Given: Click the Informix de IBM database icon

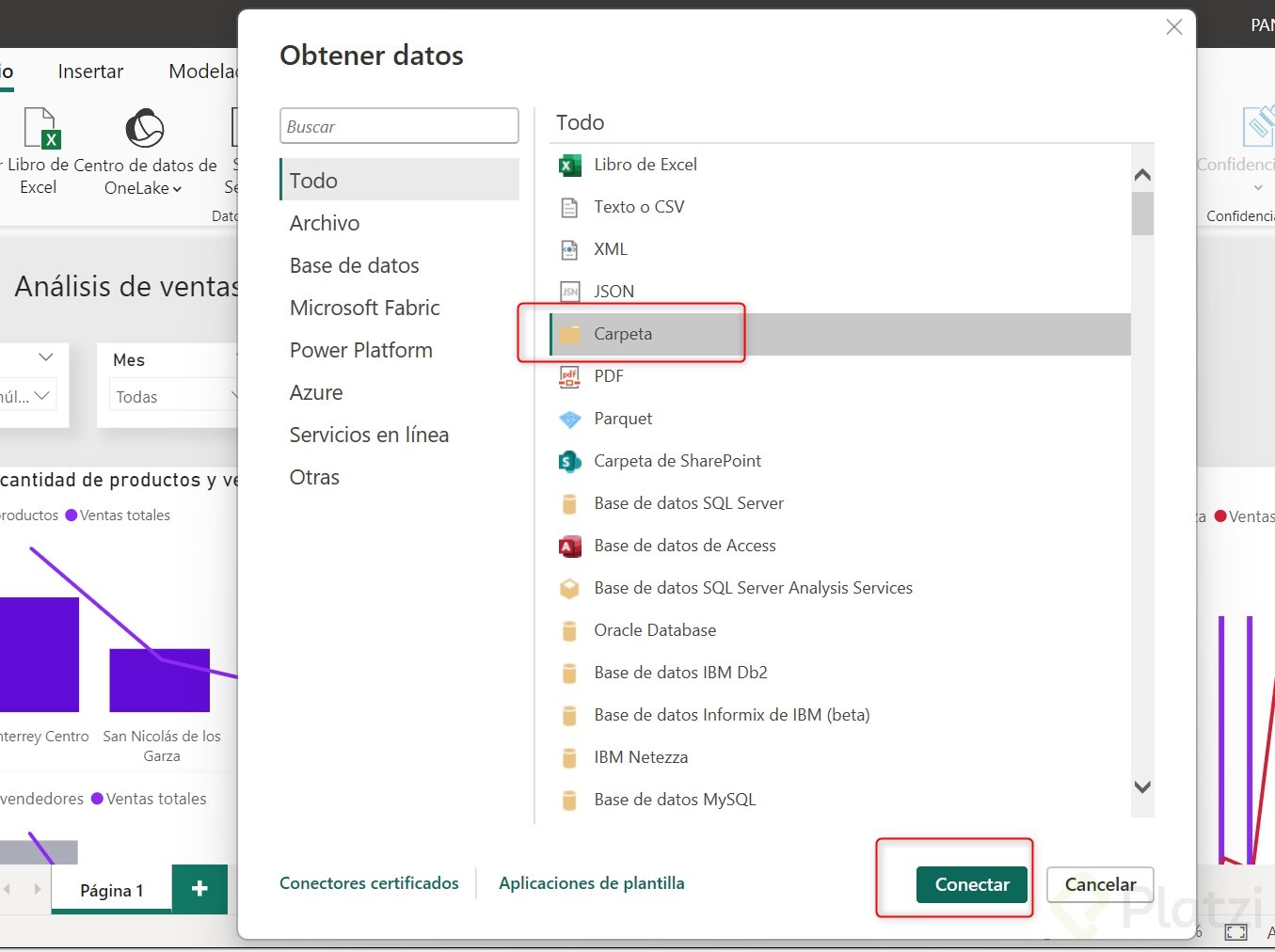Looking at the screenshot, I should (x=569, y=716).
